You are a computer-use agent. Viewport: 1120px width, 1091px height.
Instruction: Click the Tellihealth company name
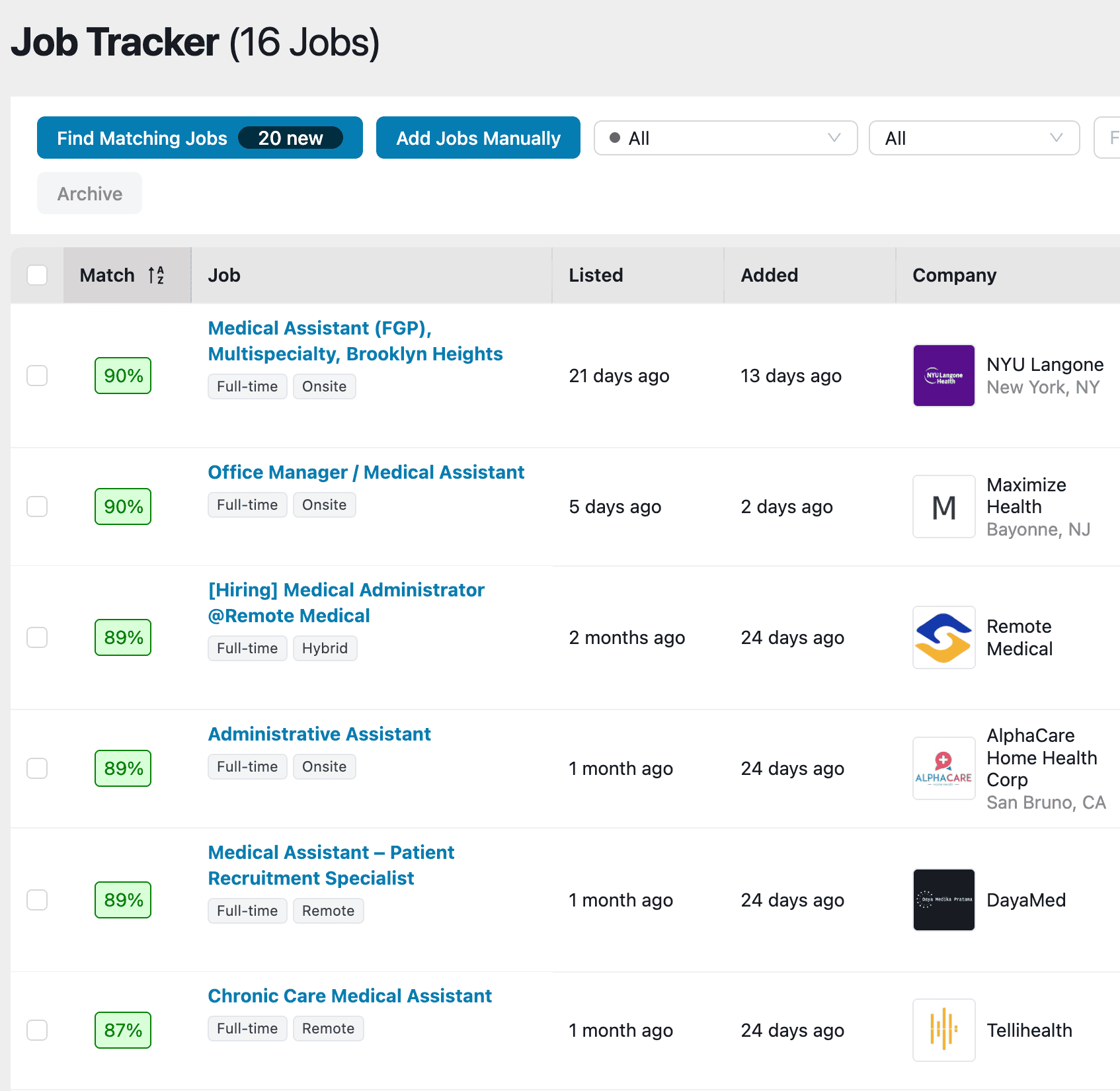(1029, 1030)
